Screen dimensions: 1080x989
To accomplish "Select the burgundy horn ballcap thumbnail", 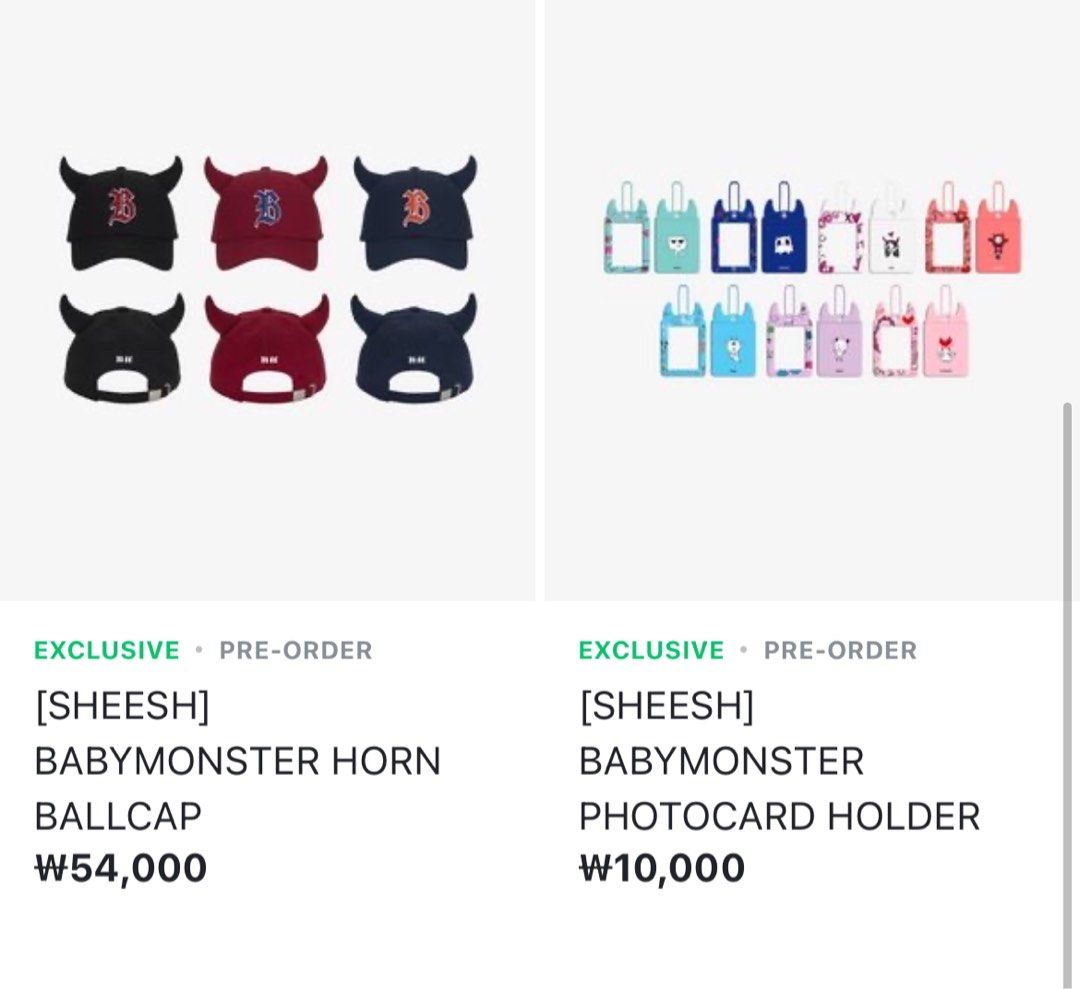I will (268, 210).
